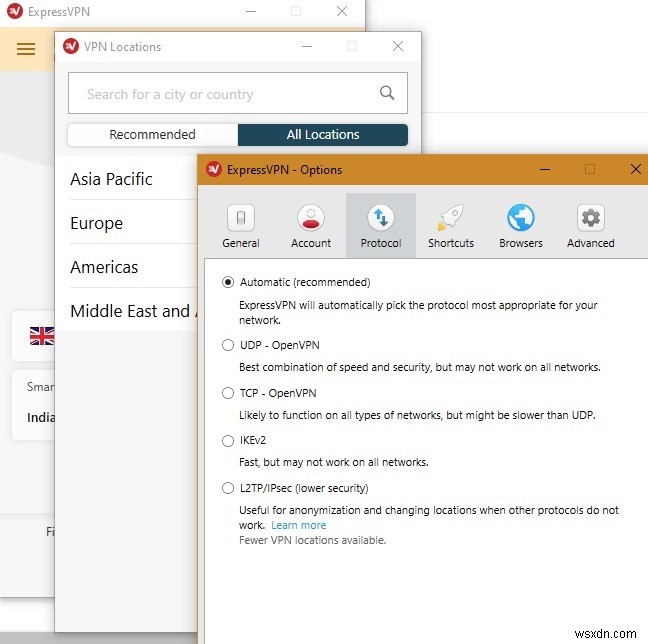Screen dimensions: 648x644
Task: Select L2TP/IPsec (lower security) protocol
Action: [228, 488]
